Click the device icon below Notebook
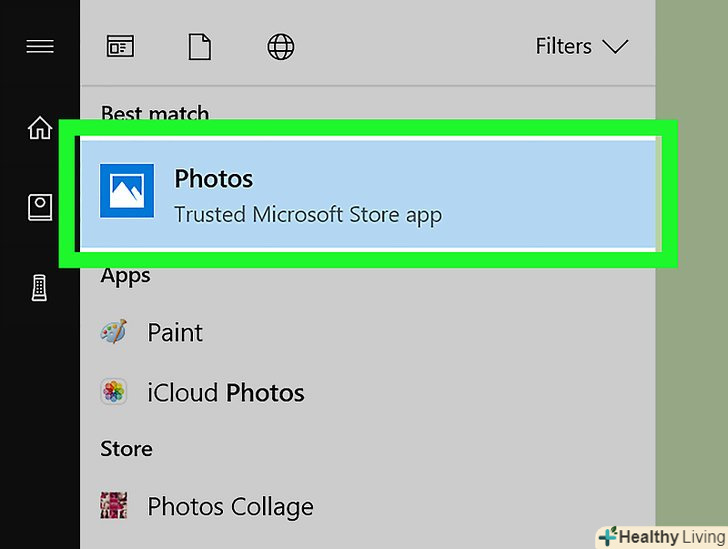Image resolution: width=728 pixels, height=549 pixels. 40,287
